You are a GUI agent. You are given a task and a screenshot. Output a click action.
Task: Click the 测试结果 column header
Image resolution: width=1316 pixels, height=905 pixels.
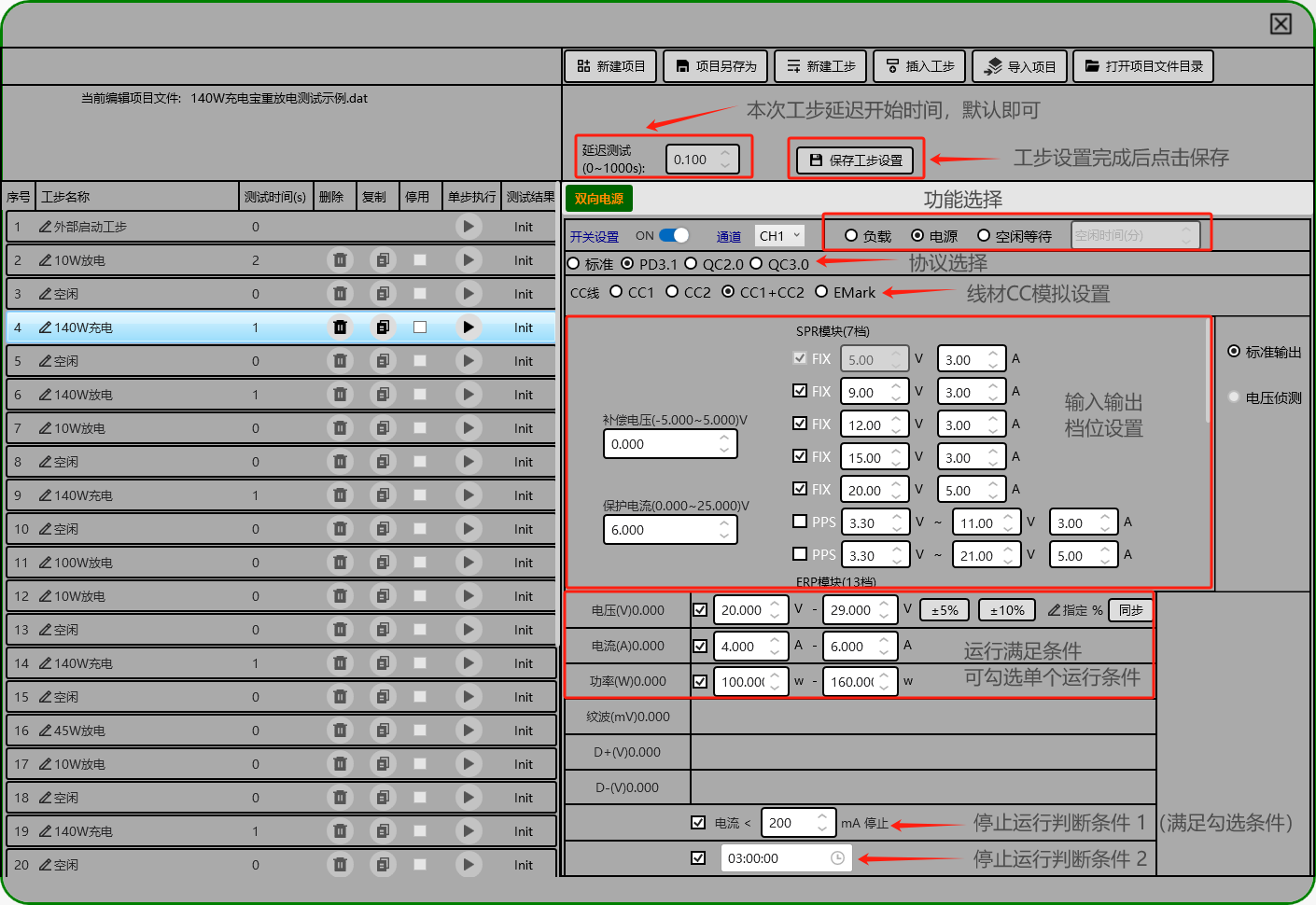pyautogui.click(x=530, y=197)
